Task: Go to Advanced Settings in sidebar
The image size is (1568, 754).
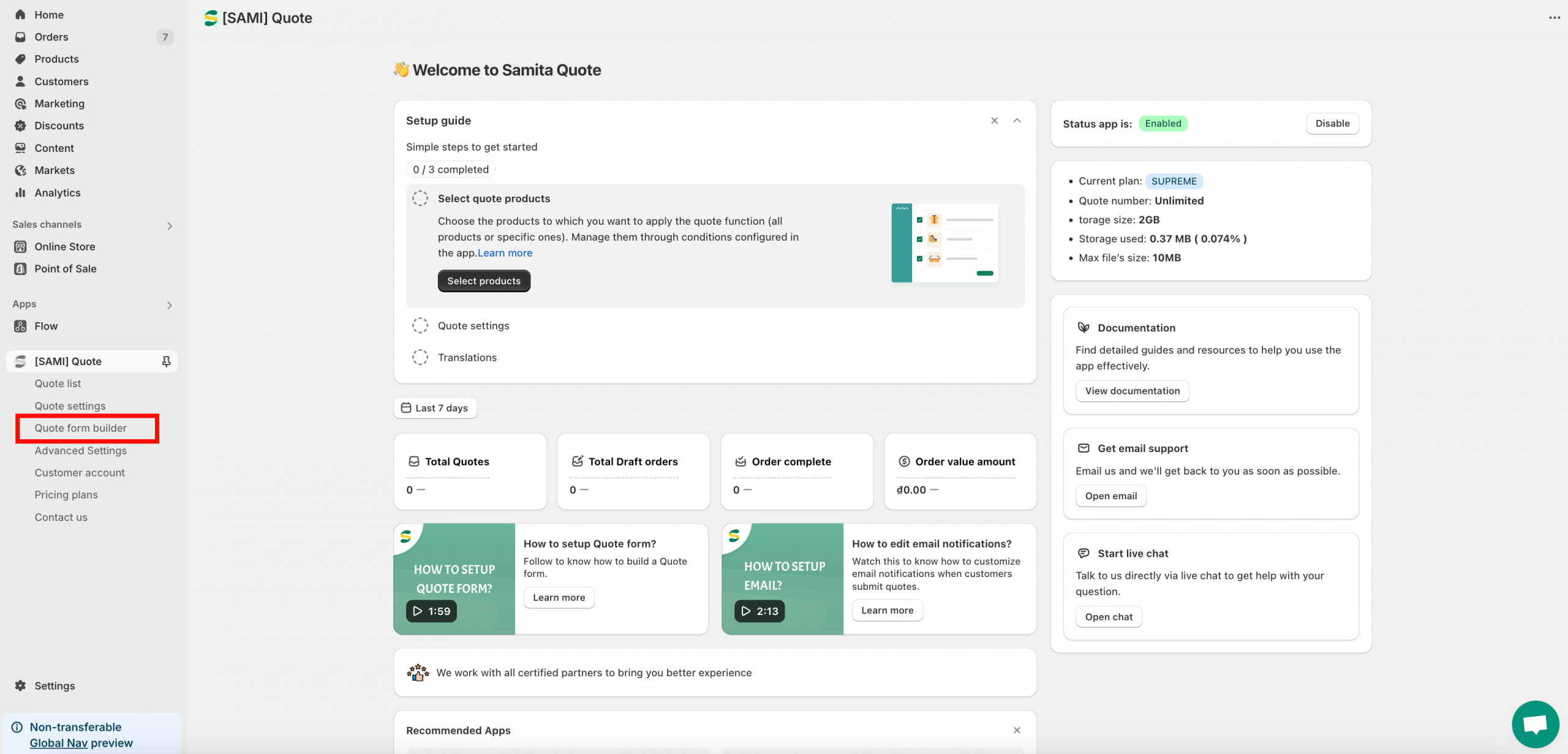Action: tap(81, 450)
